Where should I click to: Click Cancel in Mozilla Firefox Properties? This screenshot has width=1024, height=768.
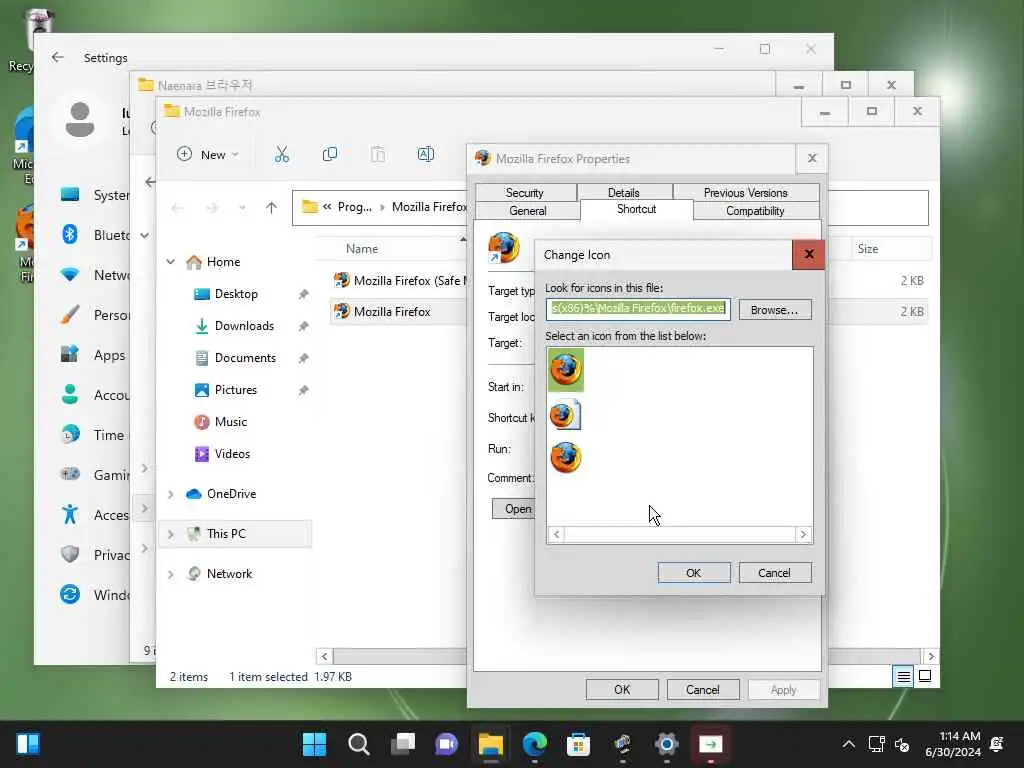point(703,690)
